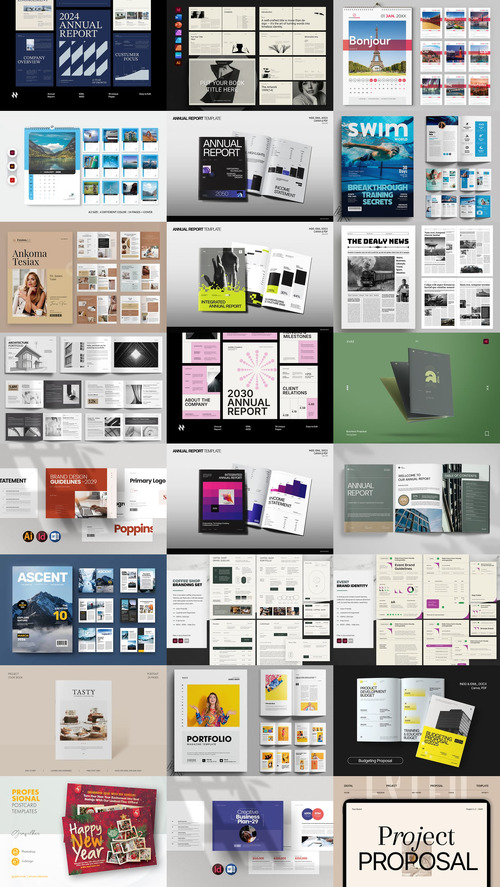Select the Budgeting Proposal template
500x887 pixels.
click(417, 720)
